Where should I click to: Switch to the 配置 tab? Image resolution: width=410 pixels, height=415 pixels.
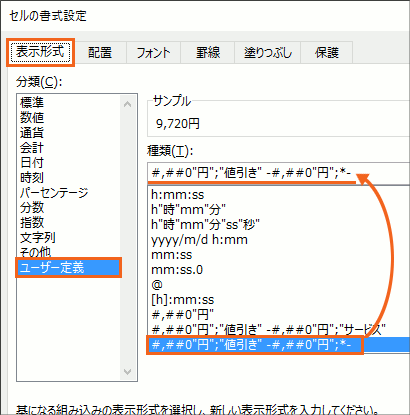point(100,53)
